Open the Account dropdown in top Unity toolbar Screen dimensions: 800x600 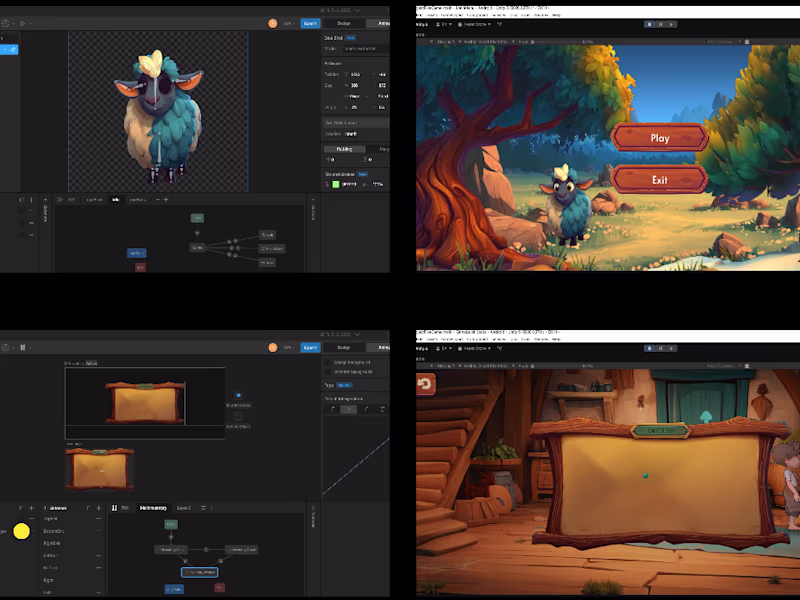point(444,24)
